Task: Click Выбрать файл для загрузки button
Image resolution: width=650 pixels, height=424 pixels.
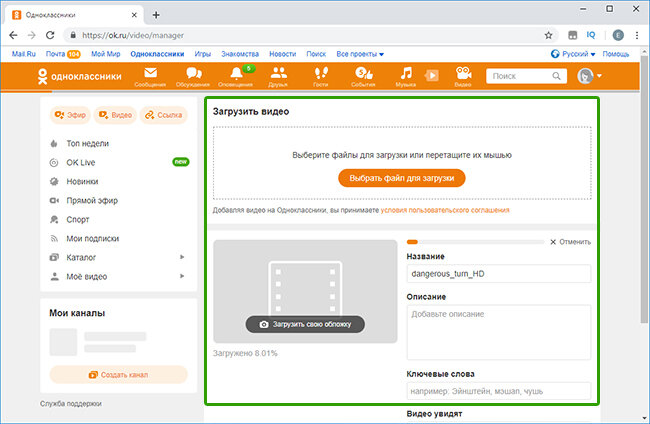Action: [402, 178]
